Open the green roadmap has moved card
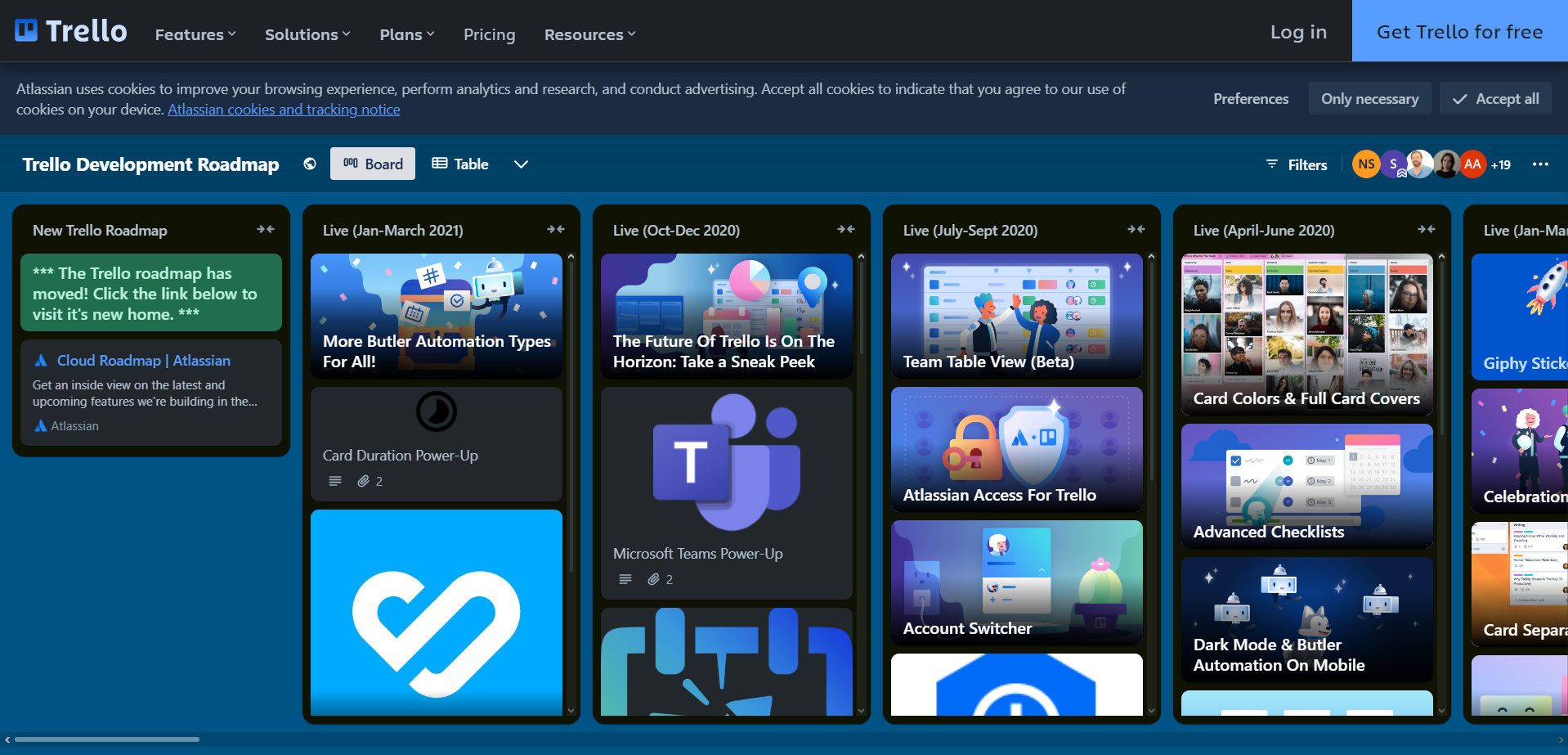This screenshot has height=755, width=1568. coord(151,293)
